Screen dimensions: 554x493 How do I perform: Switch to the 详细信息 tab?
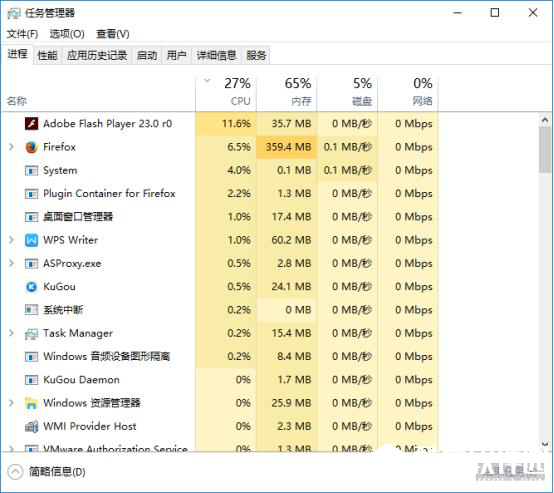(x=216, y=55)
